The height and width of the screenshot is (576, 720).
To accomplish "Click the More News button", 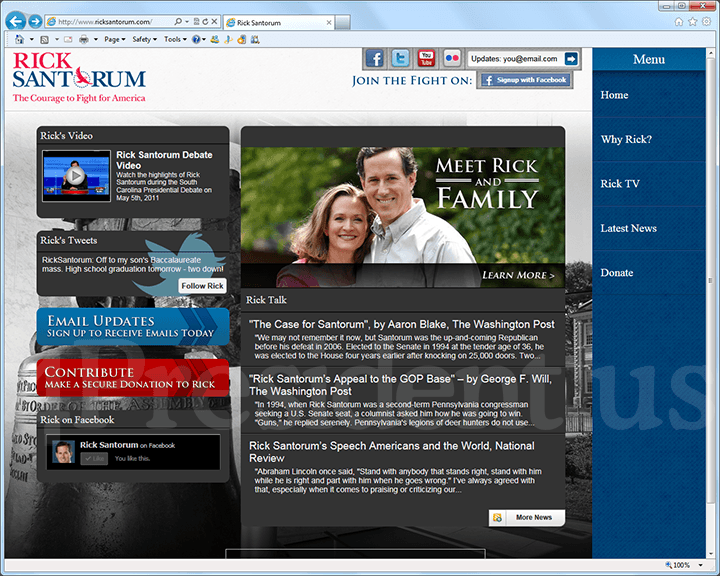I will (x=527, y=518).
